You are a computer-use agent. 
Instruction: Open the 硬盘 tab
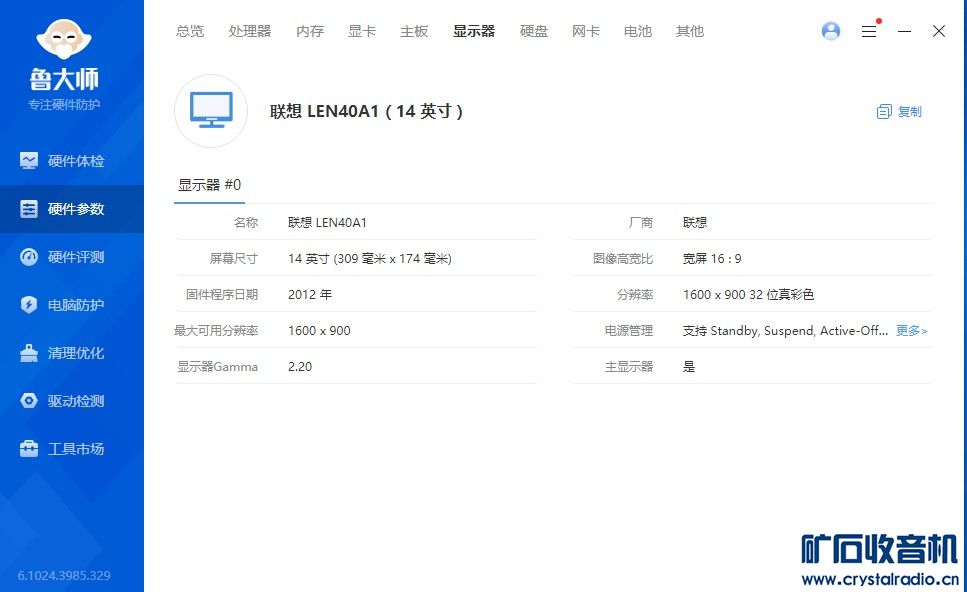533,31
